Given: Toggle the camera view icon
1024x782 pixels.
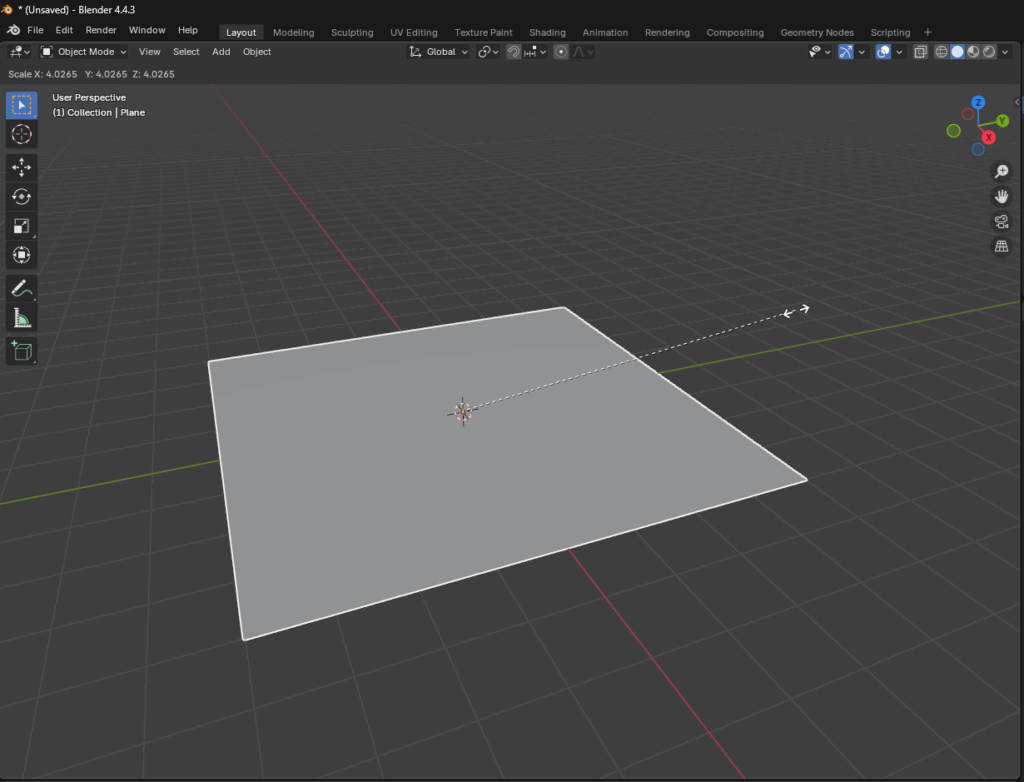Looking at the screenshot, I should 1001,221.
